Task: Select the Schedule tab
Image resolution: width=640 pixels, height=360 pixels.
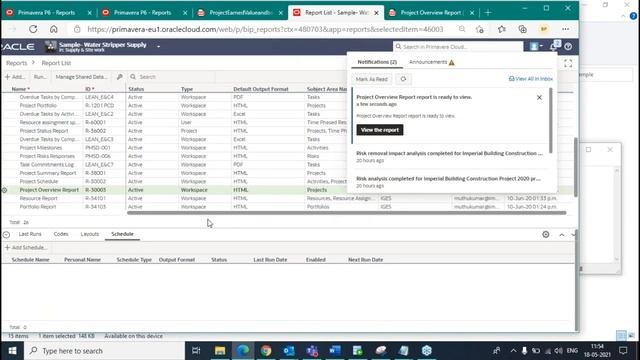Action: (x=122, y=234)
